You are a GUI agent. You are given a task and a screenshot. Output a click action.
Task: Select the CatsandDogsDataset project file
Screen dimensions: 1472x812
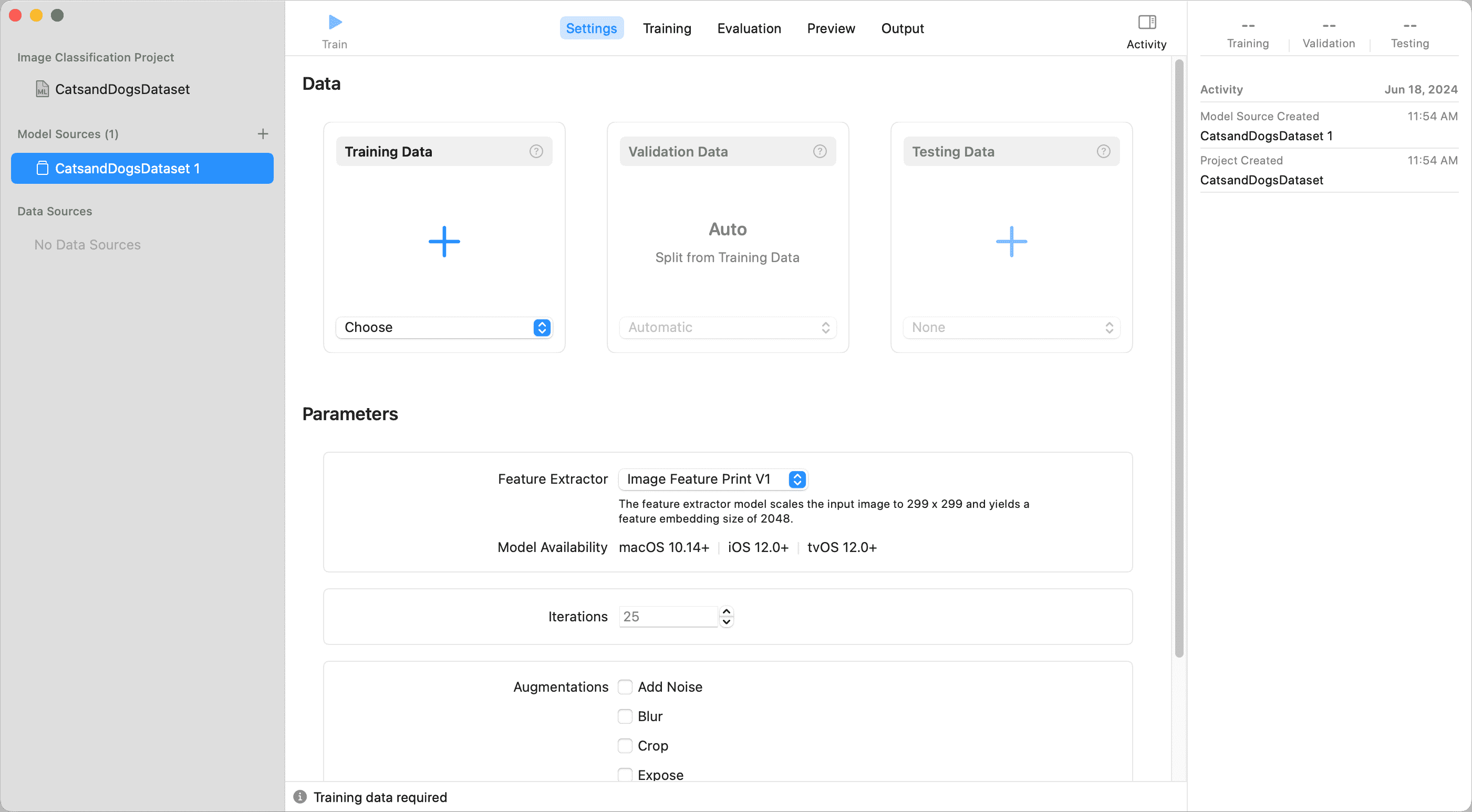(x=122, y=89)
